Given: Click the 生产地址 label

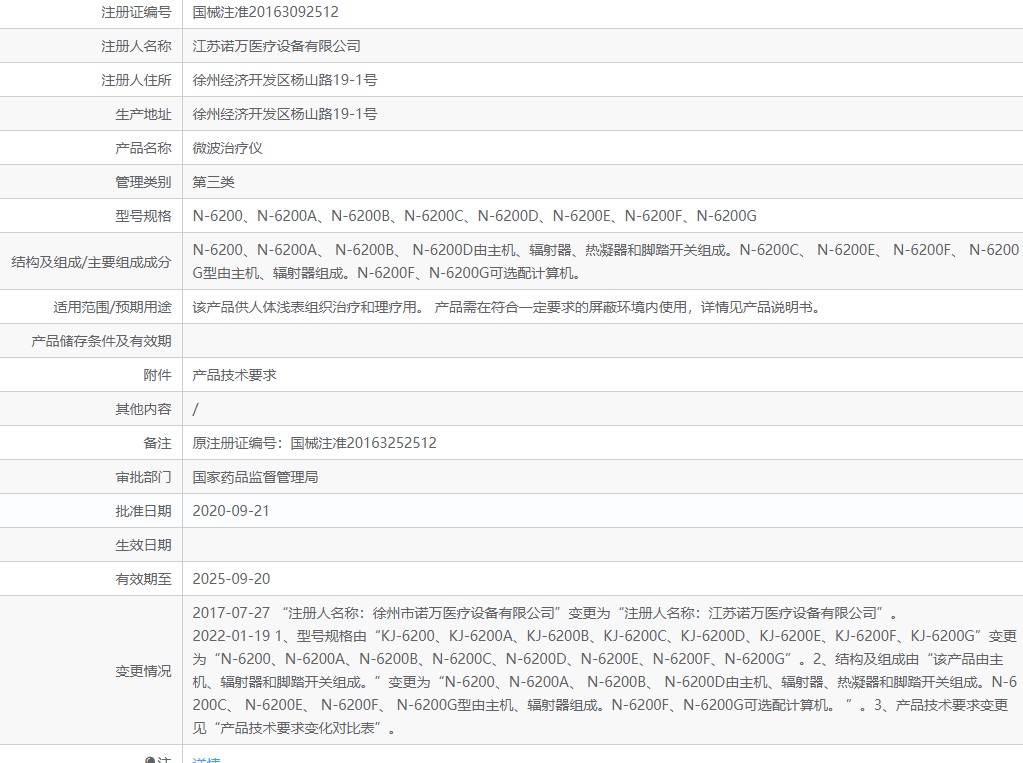Looking at the screenshot, I should pyautogui.click(x=143, y=114).
